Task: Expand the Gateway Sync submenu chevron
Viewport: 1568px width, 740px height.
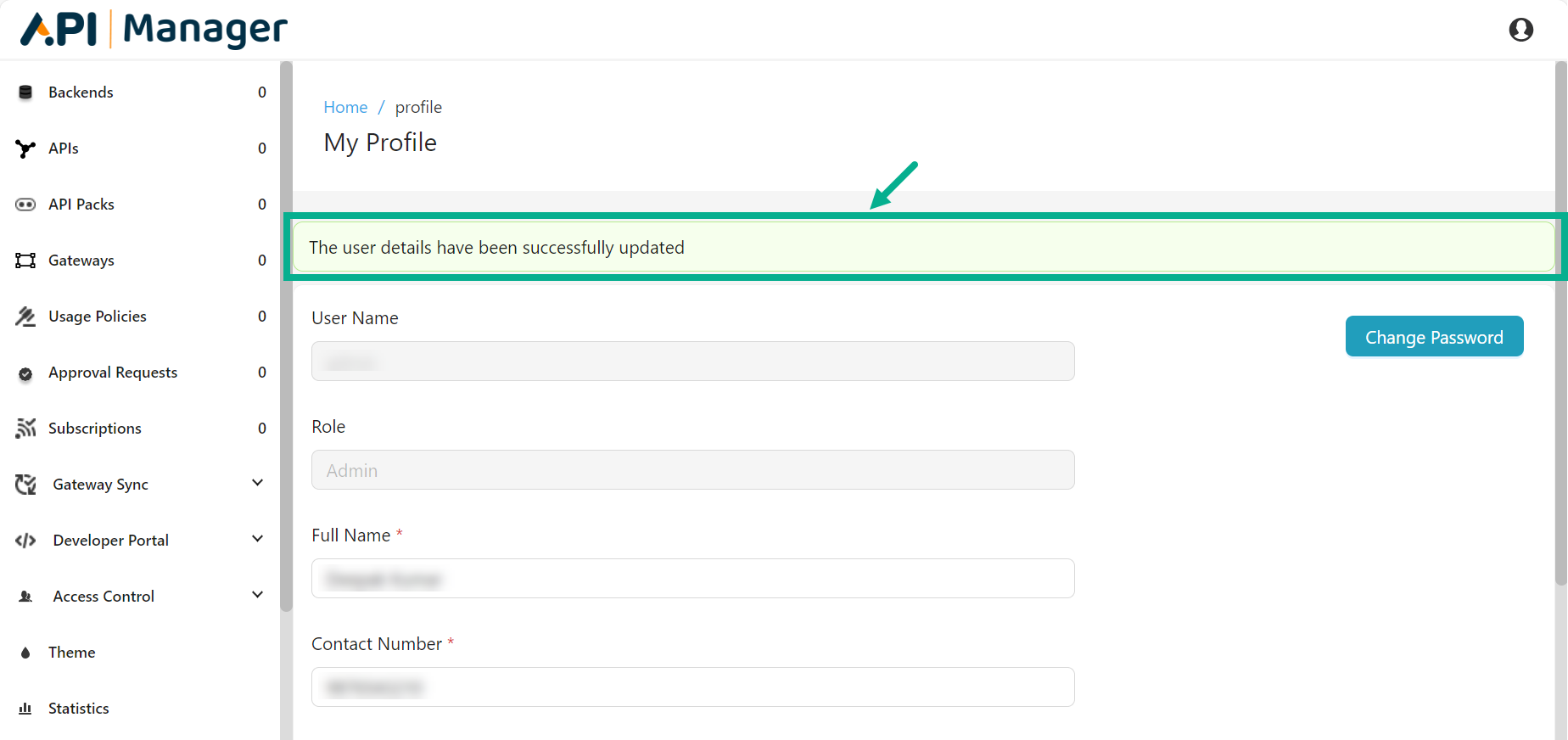Action: click(x=258, y=483)
